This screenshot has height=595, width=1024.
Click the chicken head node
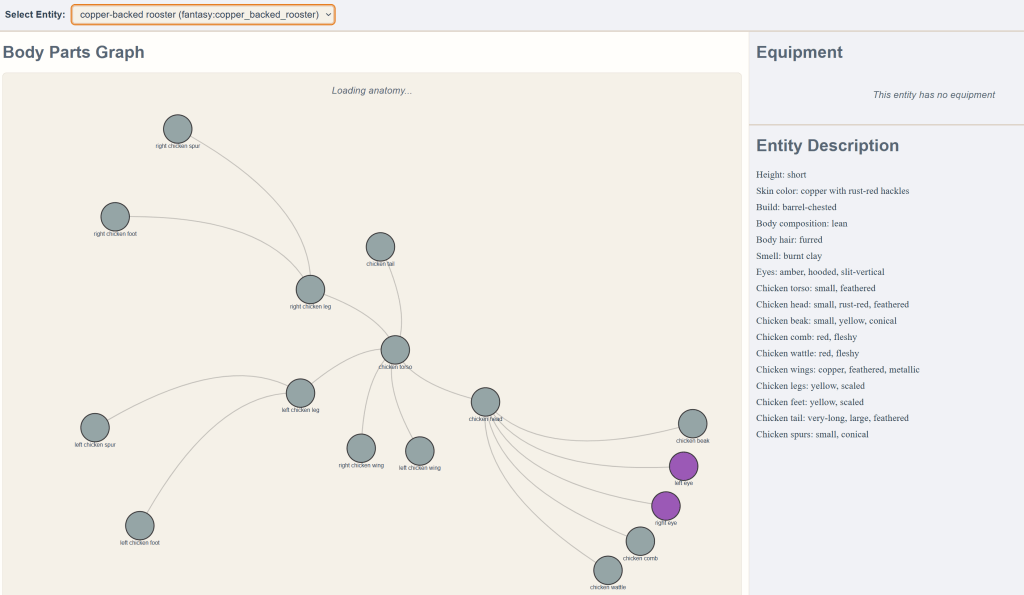click(485, 402)
